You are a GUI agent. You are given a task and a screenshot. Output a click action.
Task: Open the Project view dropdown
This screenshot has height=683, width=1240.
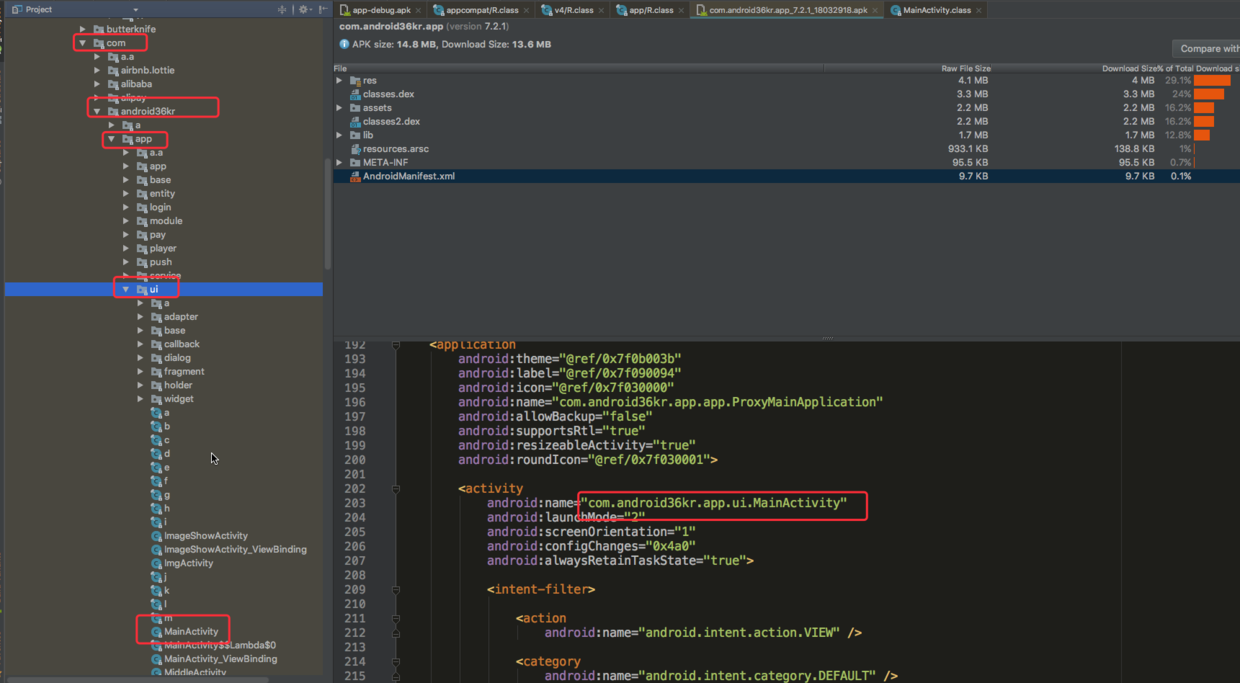tap(135, 10)
